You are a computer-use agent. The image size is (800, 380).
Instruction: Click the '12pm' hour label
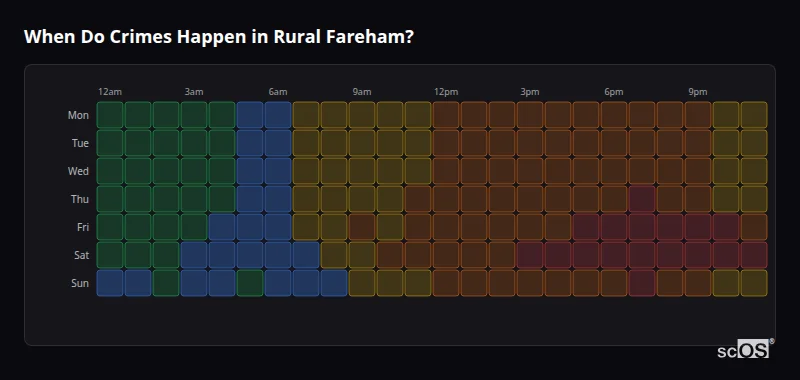446,92
